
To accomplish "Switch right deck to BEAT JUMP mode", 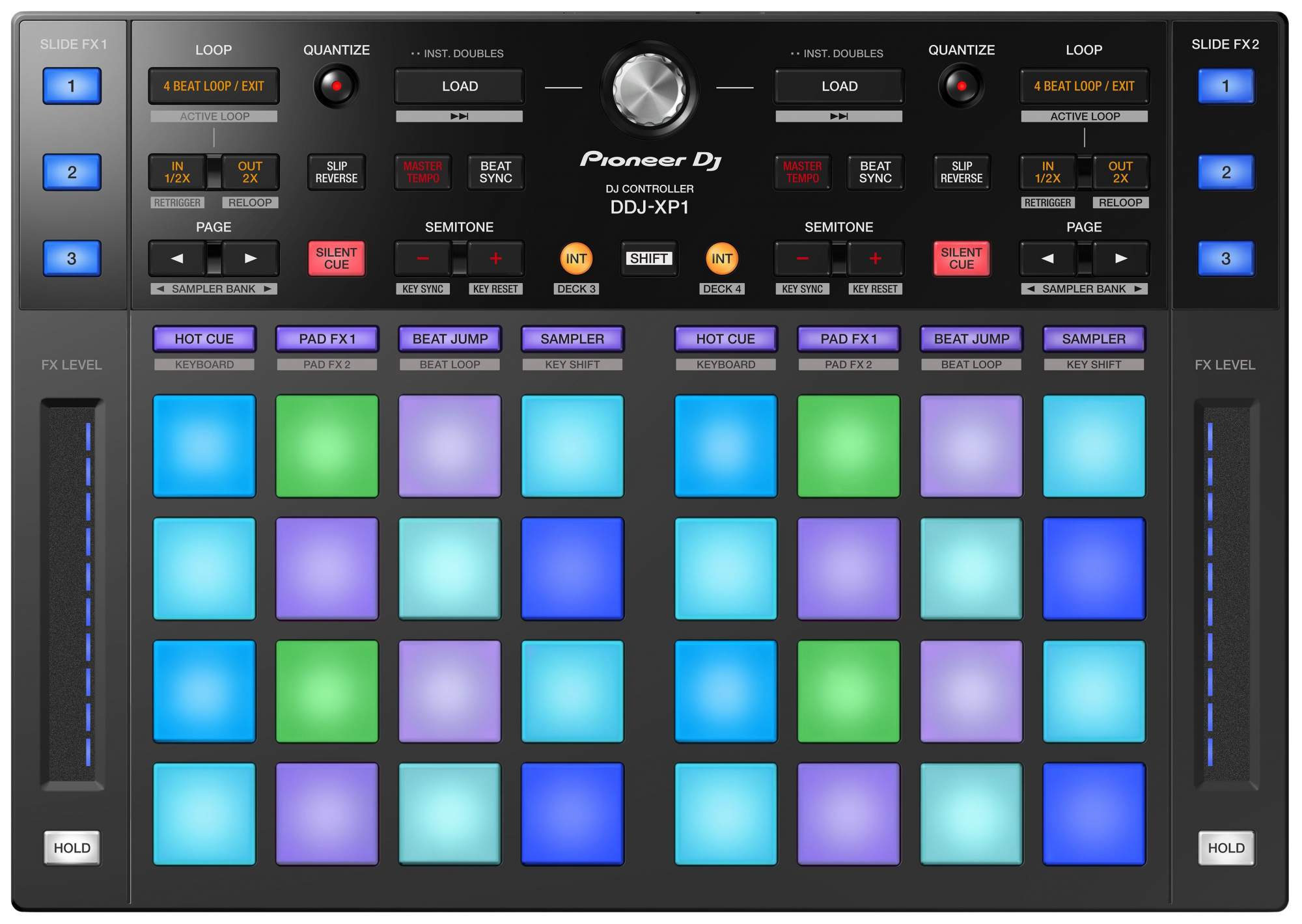I will click(x=971, y=338).
